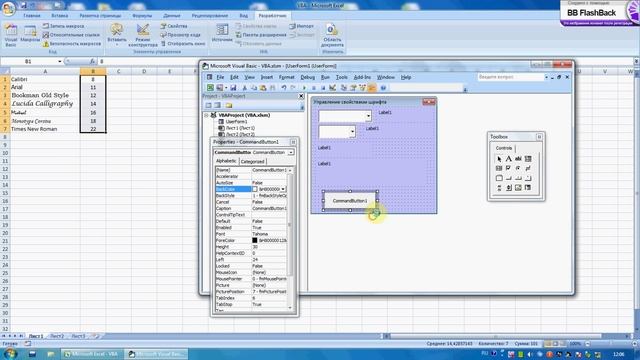Viewport: 640px width, 360px height.
Task: Open the Источник (XML Source) button
Action: tap(222, 34)
